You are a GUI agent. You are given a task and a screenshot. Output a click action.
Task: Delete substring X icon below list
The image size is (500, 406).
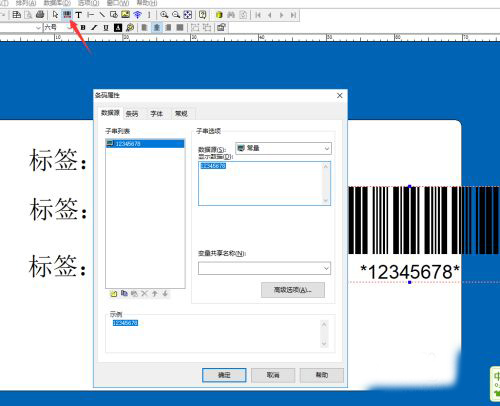144,294
